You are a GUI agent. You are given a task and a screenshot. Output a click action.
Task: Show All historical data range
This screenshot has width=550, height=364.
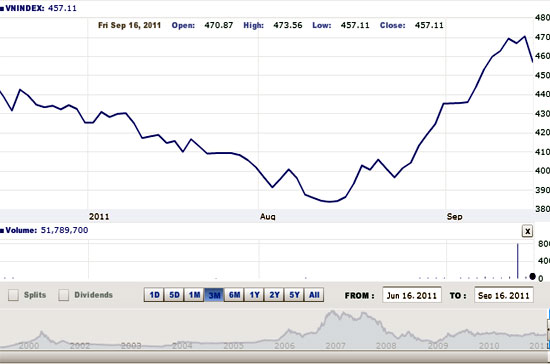[314, 295]
